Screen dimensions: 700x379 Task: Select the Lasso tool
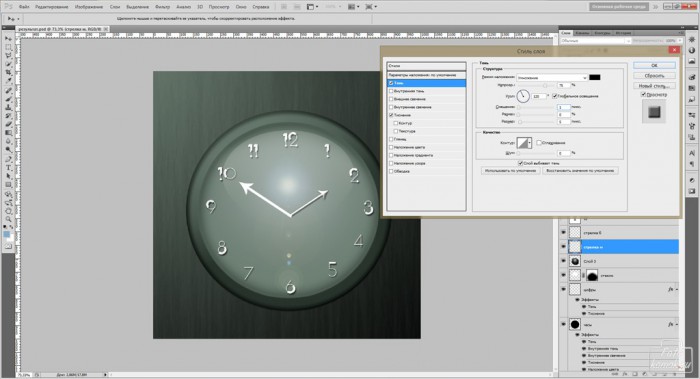pyautogui.click(x=8, y=56)
